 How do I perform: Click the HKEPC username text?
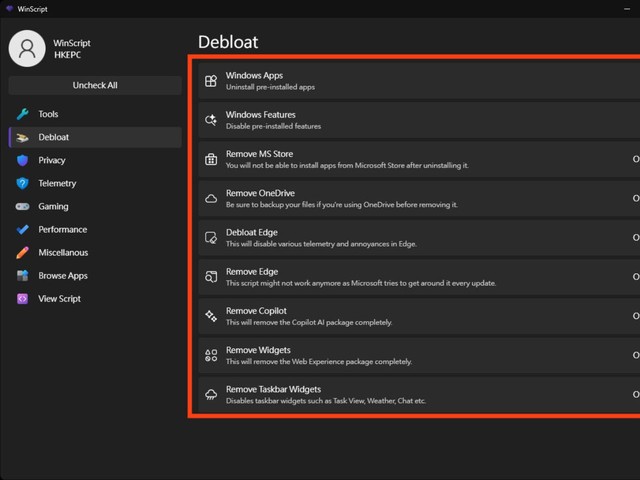point(67,55)
